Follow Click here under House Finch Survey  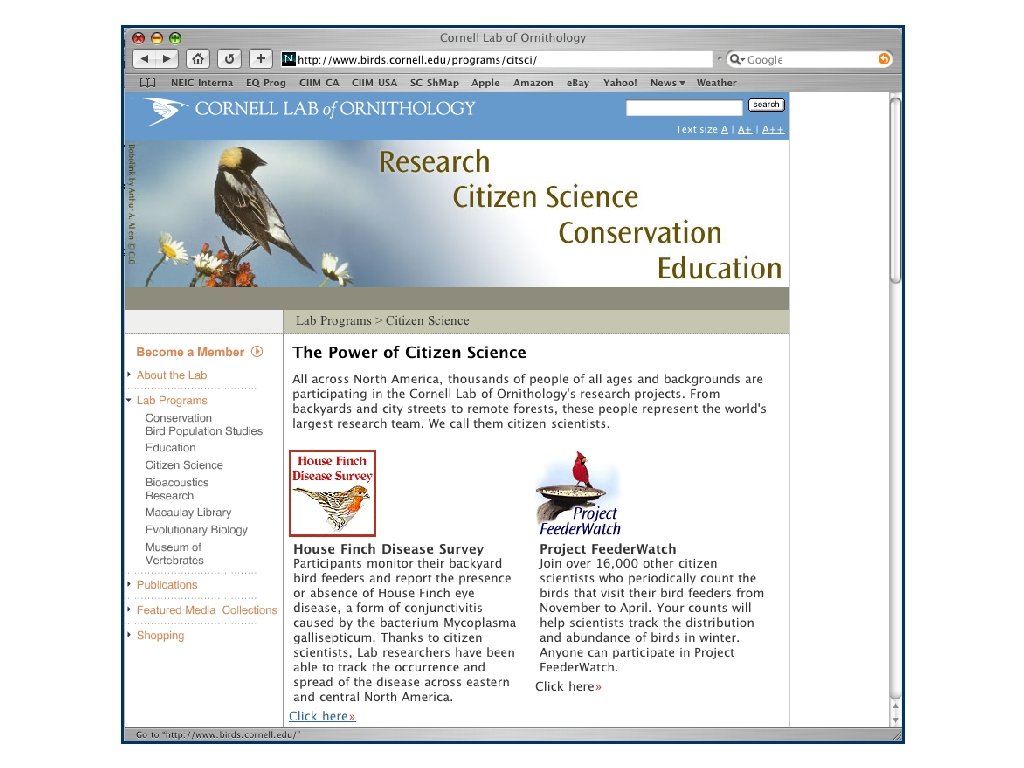[x=322, y=716]
